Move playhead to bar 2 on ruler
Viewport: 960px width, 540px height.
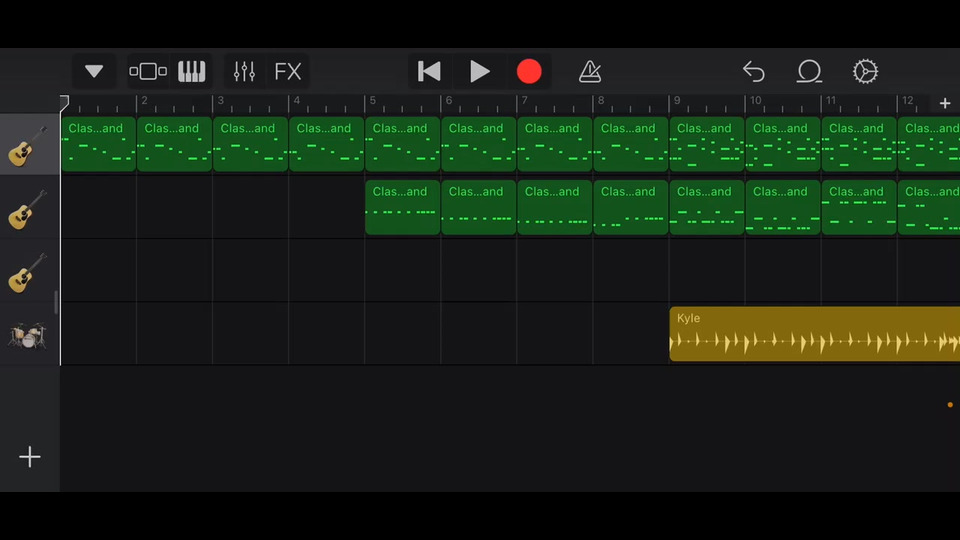[144, 100]
